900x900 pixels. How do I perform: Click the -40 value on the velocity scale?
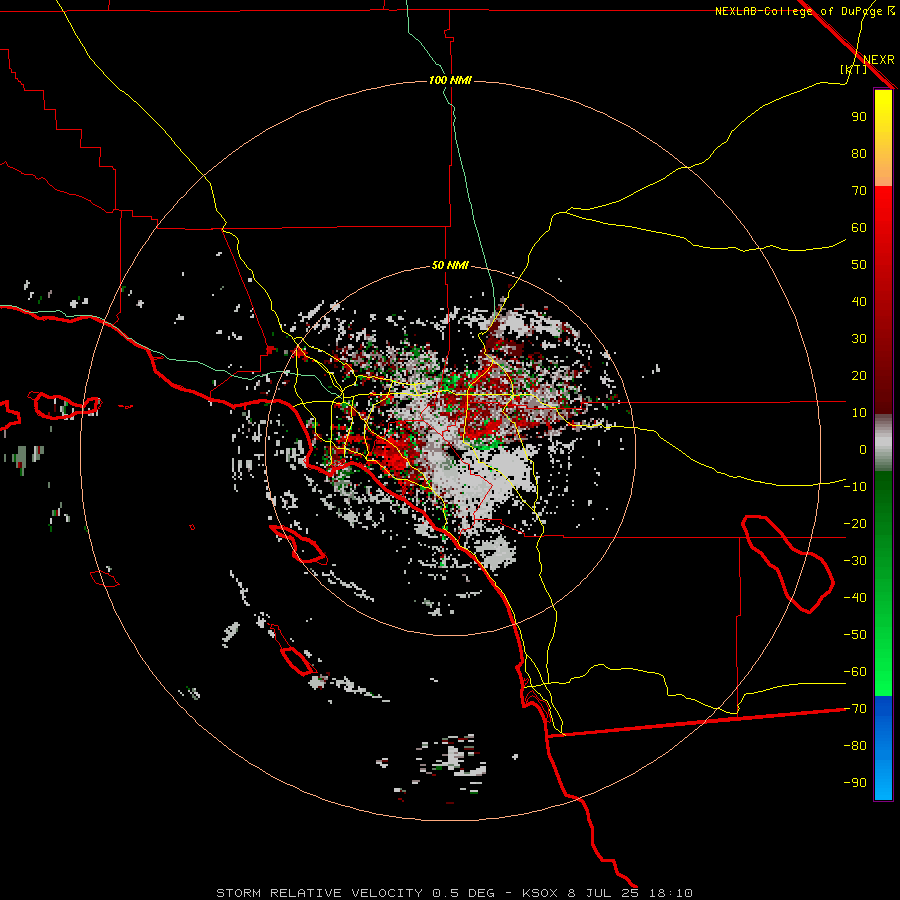pyautogui.click(x=855, y=598)
